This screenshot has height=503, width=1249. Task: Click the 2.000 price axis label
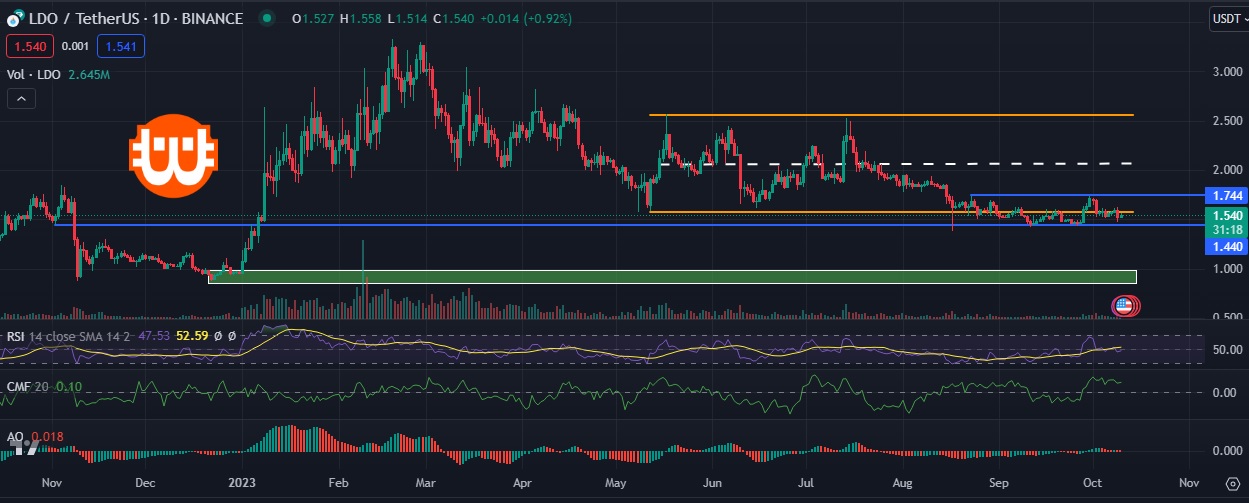pyautogui.click(x=1226, y=170)
